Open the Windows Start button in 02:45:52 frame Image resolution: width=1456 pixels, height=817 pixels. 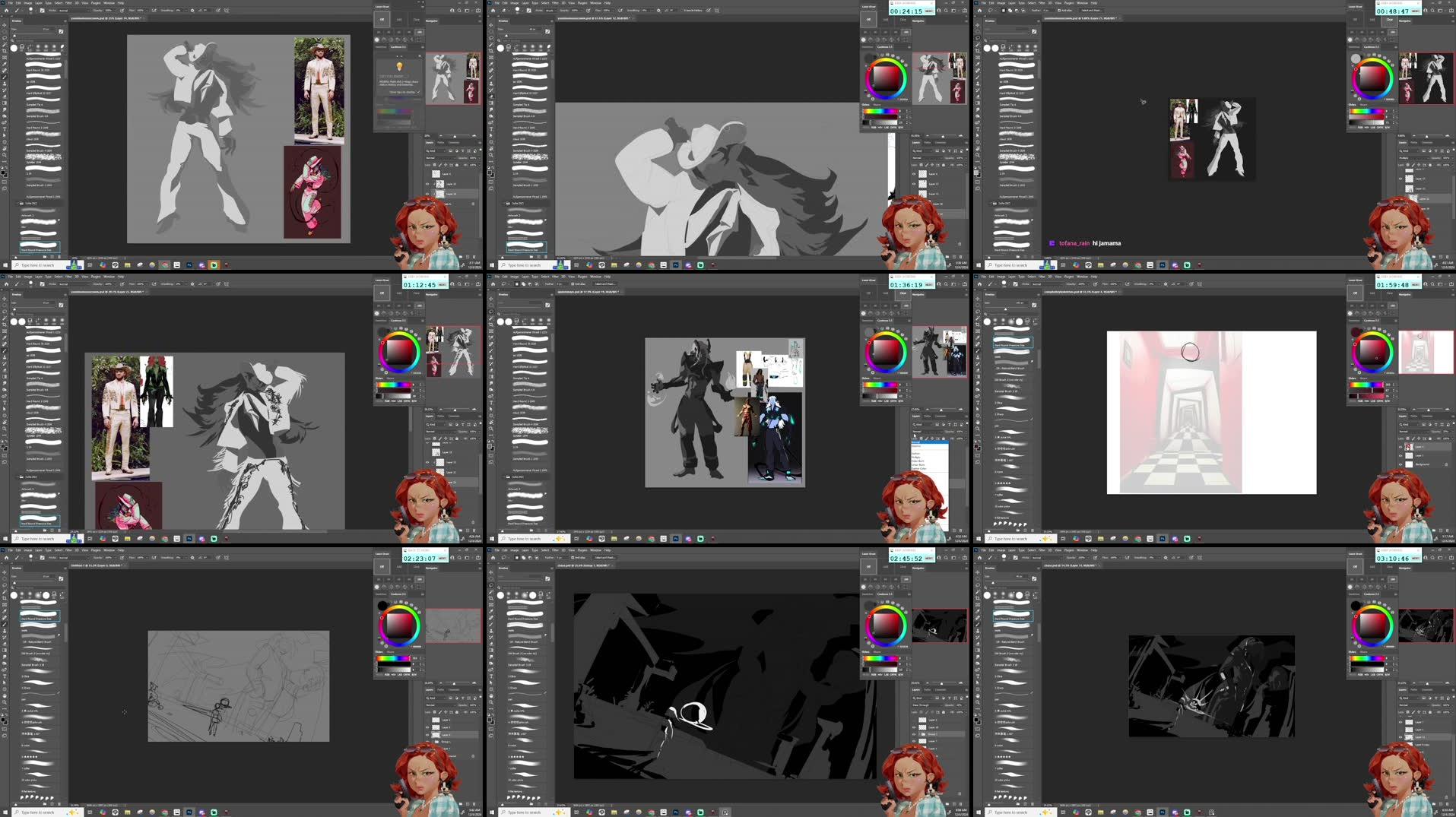[x=491, y=812]
